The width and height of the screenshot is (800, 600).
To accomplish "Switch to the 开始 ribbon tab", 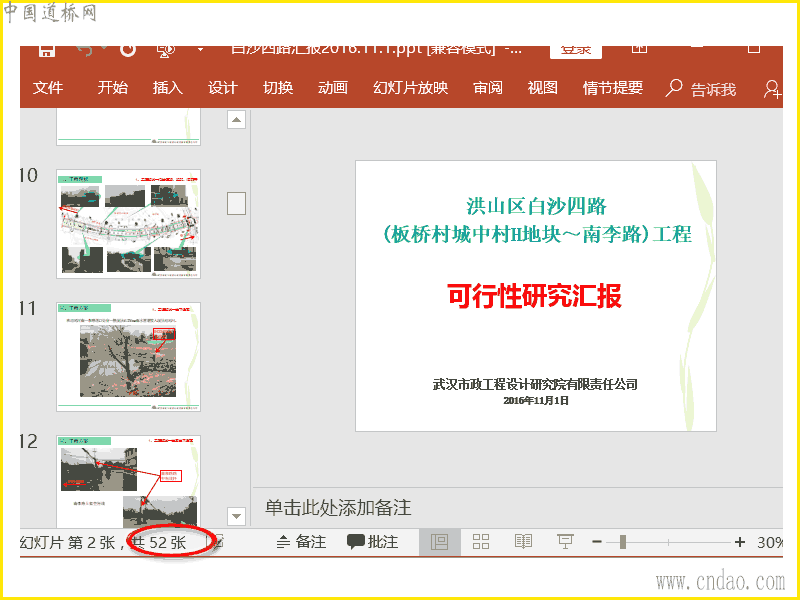I will (x=113, y=88).
